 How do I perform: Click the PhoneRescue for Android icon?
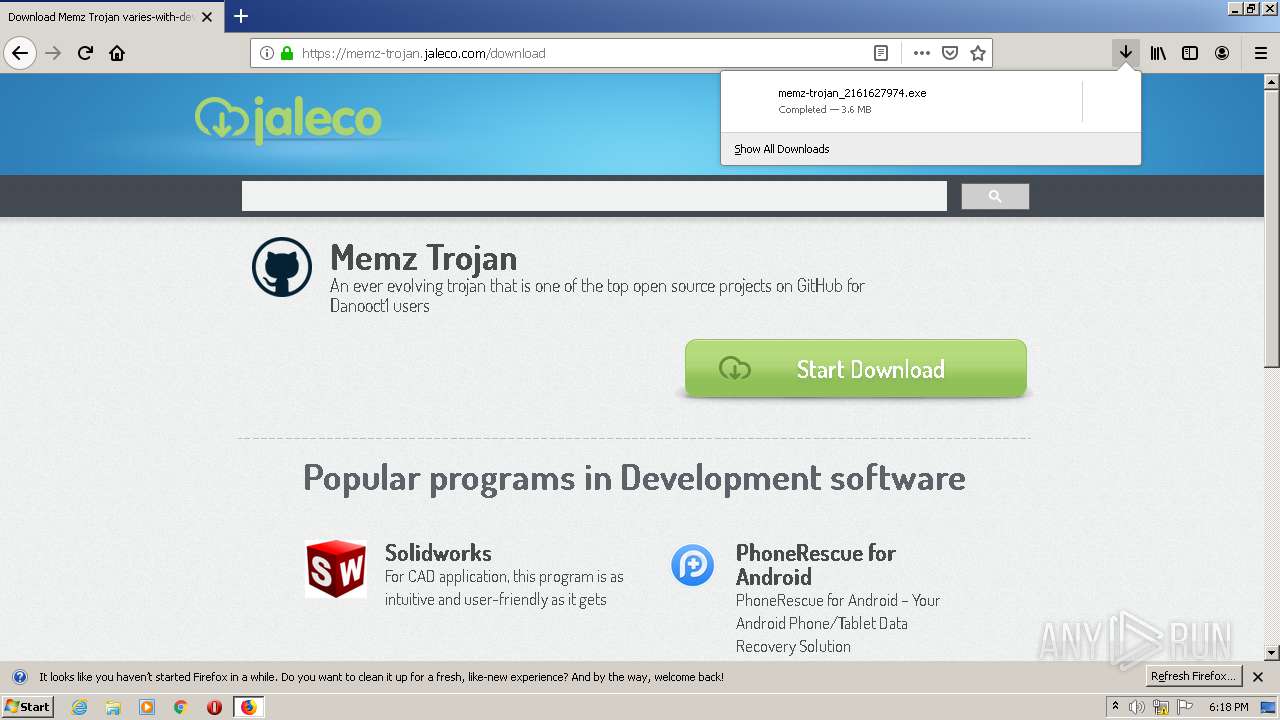[693, 565]
